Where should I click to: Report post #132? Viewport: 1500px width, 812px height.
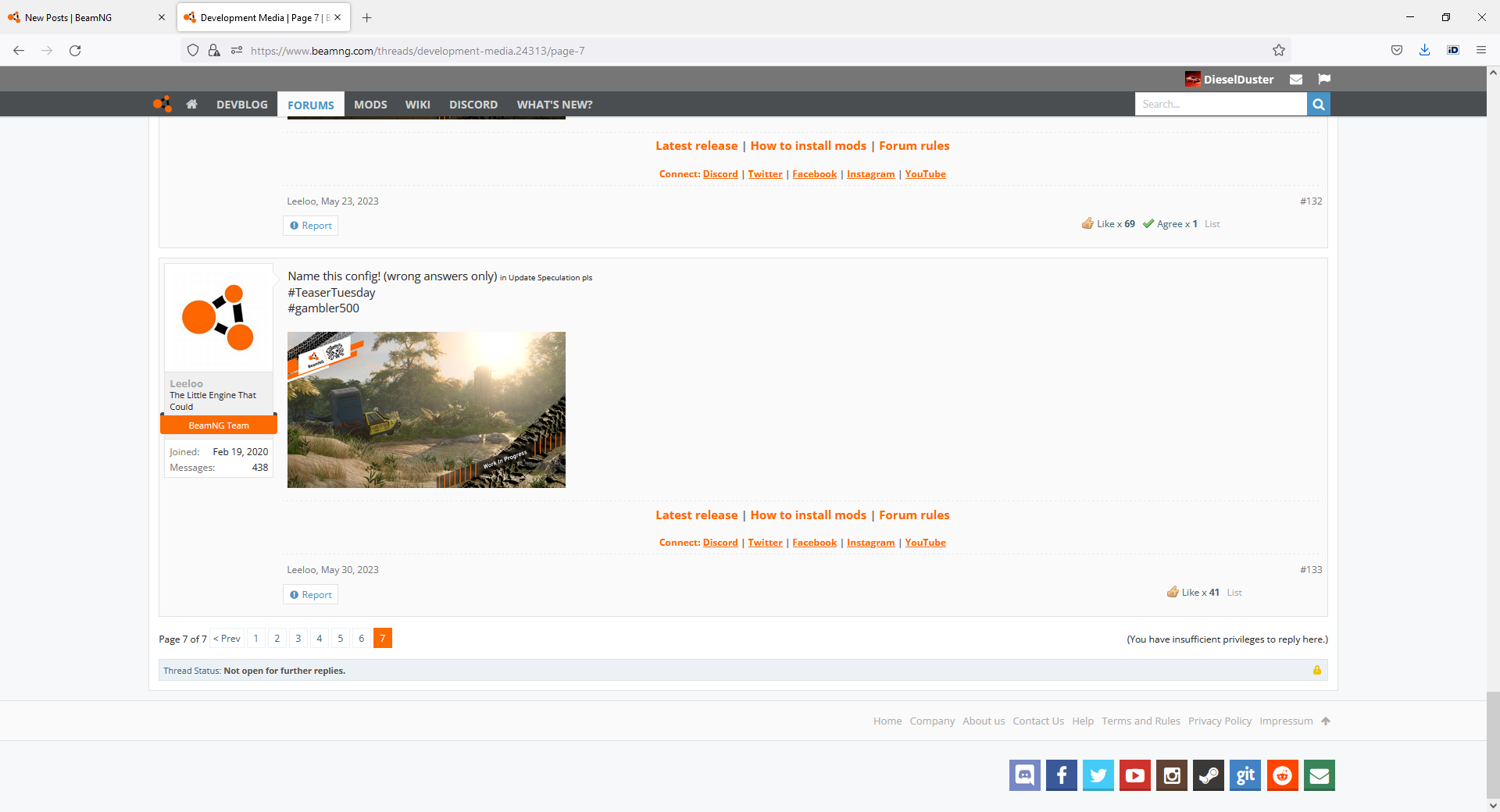310,226
